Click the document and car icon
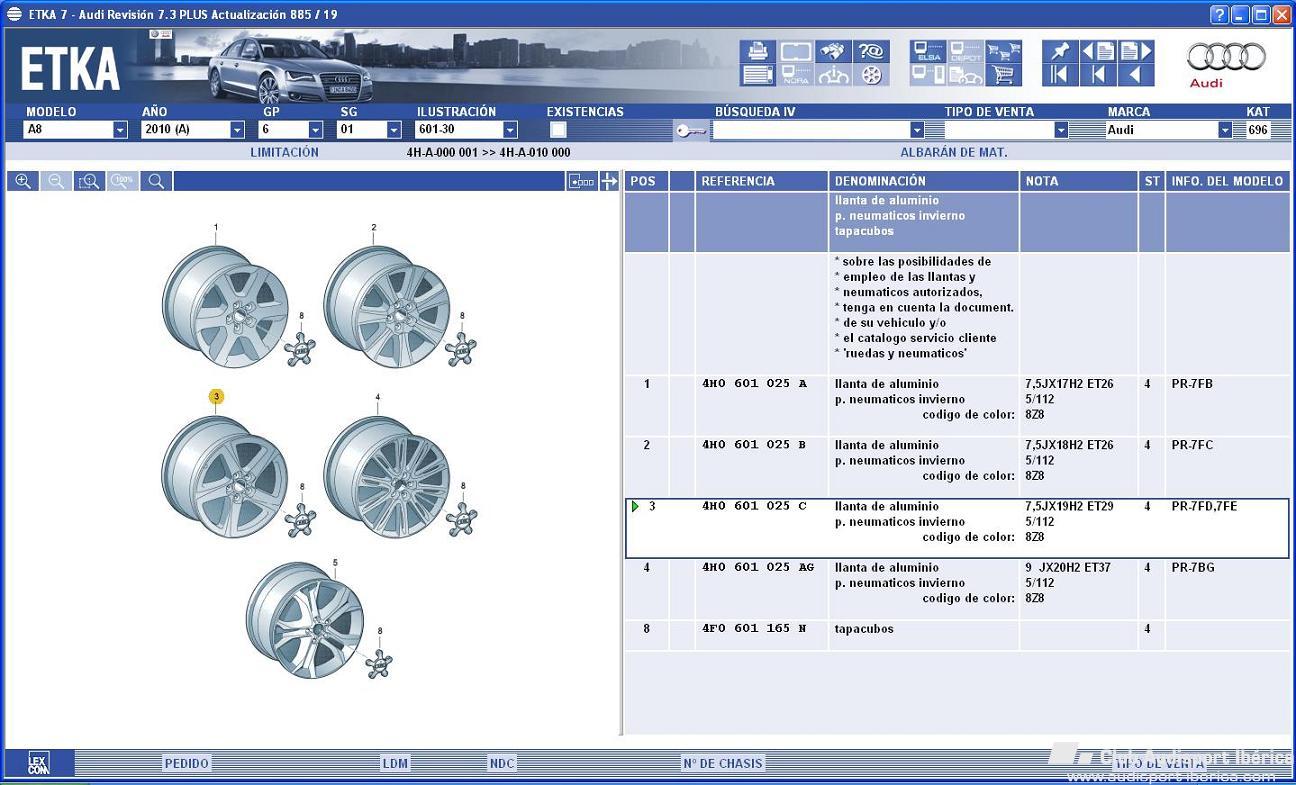1296x785 pixels. point(965,75)
